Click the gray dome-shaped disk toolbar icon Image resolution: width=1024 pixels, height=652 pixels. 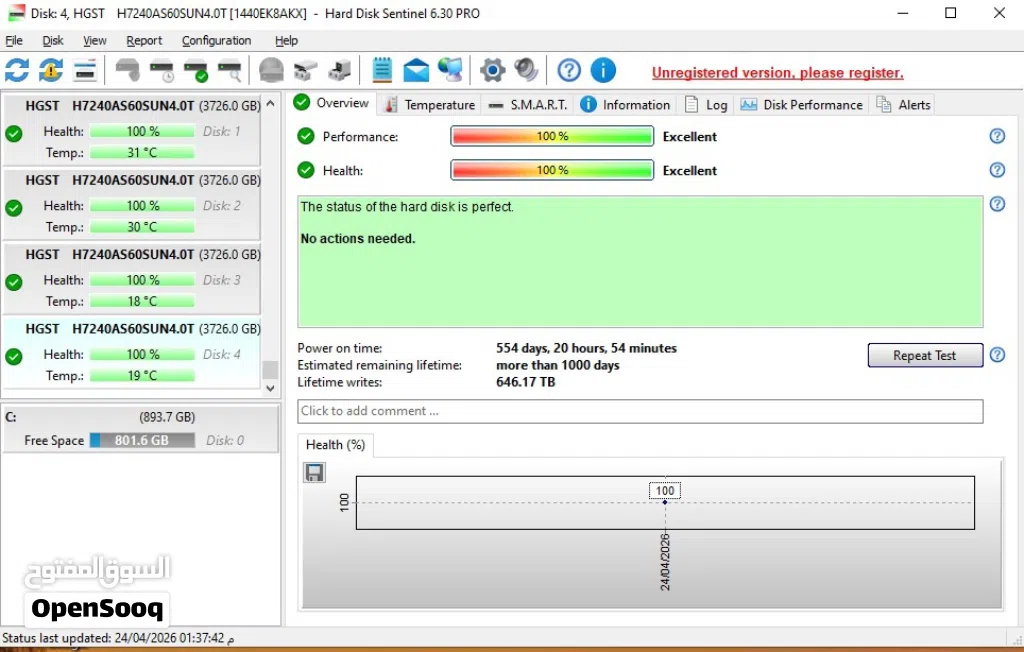point(271,70)
